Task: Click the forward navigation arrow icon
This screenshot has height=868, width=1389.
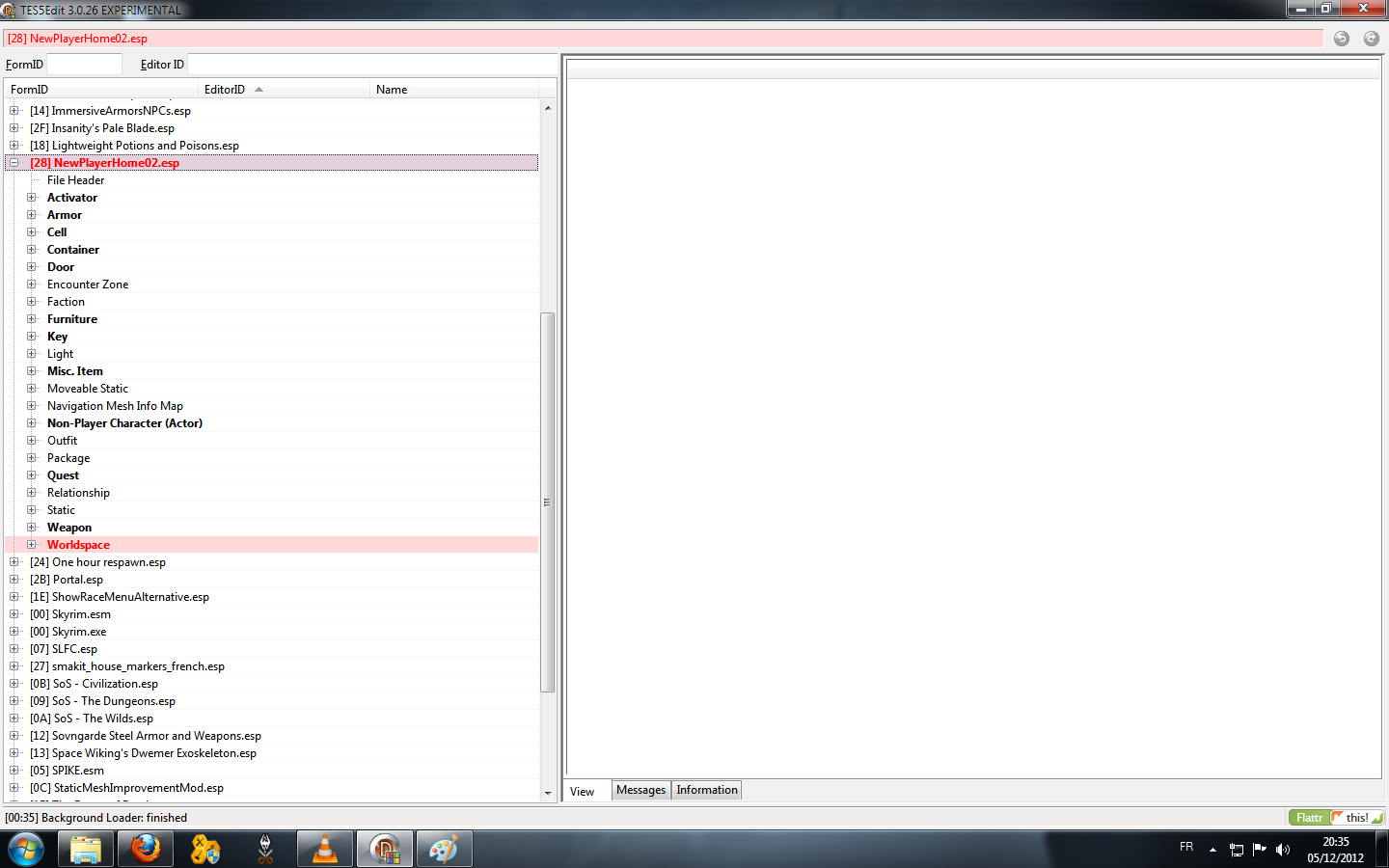Action: pos(1371,39)
